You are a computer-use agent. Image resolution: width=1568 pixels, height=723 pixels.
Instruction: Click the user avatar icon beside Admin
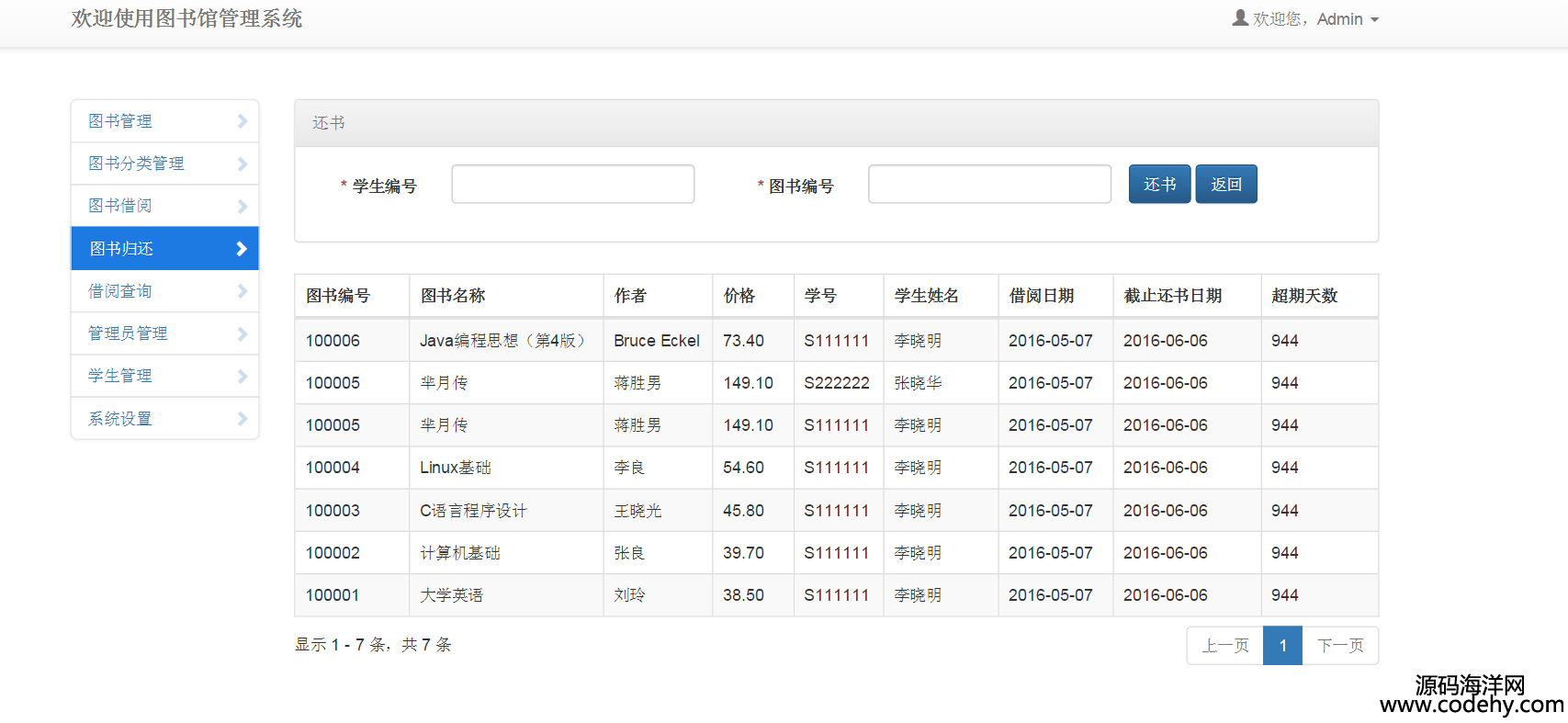click(x=1240, y=17)
